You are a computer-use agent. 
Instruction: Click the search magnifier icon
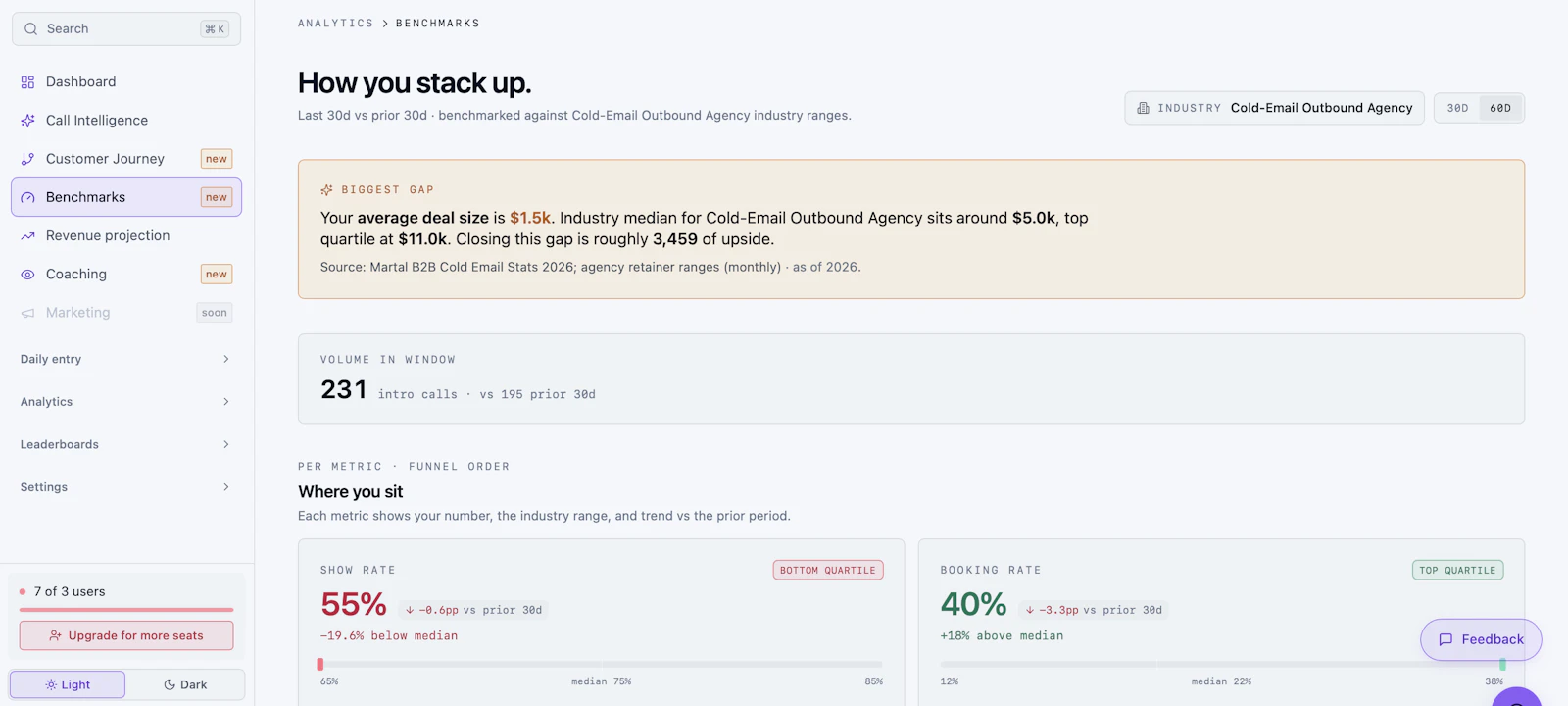(x=31, y=29)
